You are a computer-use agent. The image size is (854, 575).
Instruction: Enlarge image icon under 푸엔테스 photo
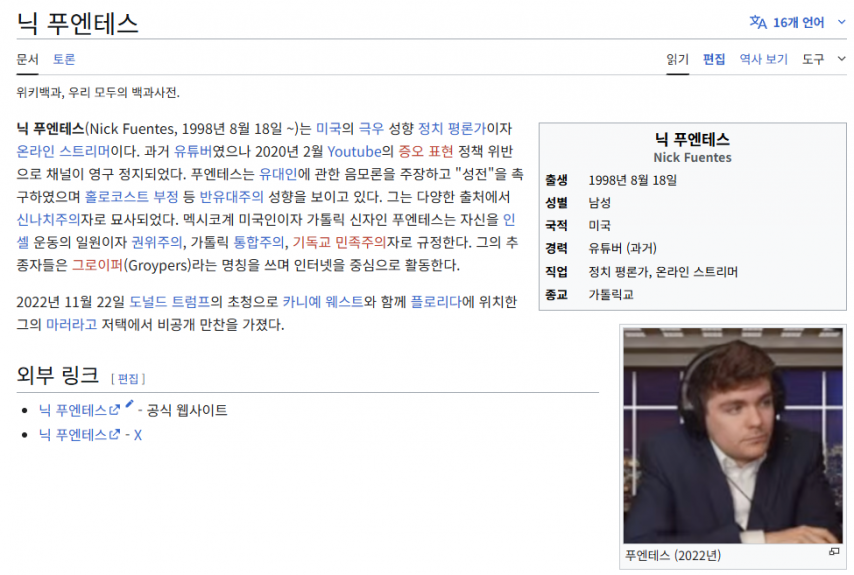pyautogui.click(x=834, y=552)
